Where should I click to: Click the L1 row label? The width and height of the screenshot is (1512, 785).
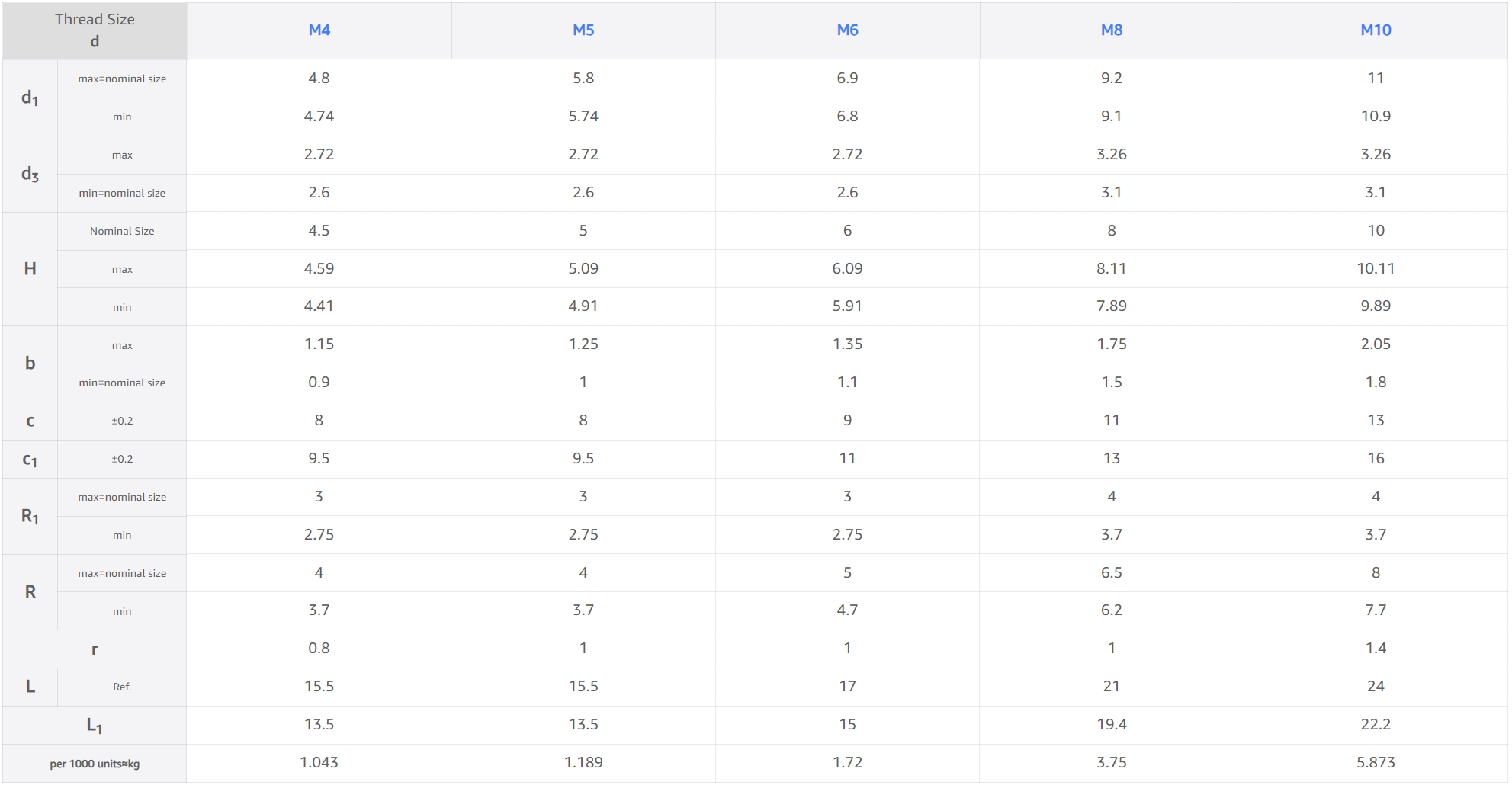coord(95,726)
